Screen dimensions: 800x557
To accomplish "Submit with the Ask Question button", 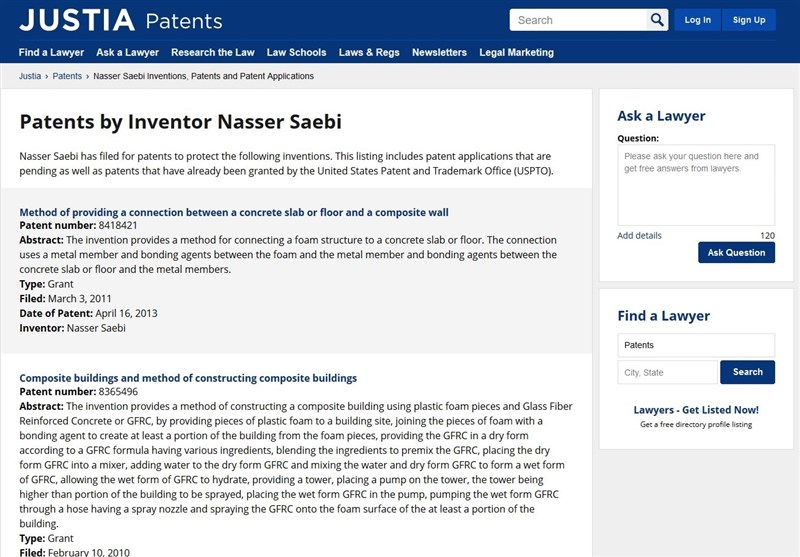I will 736,253.
